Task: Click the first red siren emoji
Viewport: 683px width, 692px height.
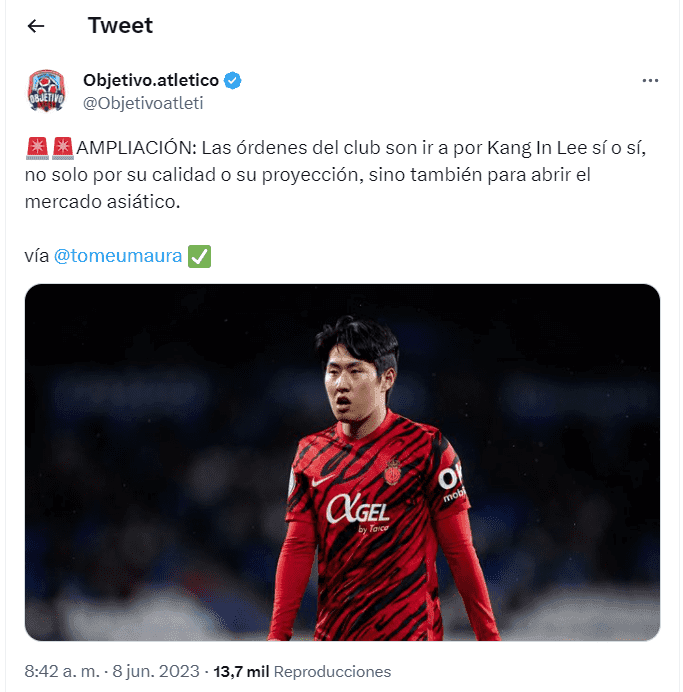Action: click(x=38, y=148)
